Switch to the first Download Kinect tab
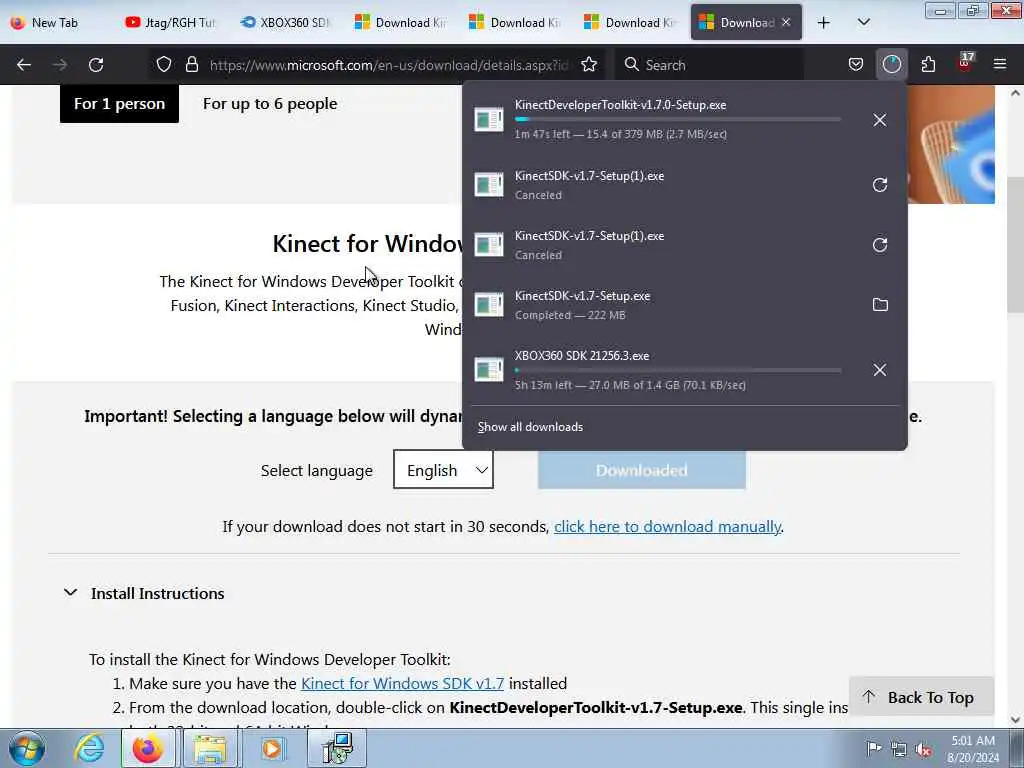 click(401, 22)
